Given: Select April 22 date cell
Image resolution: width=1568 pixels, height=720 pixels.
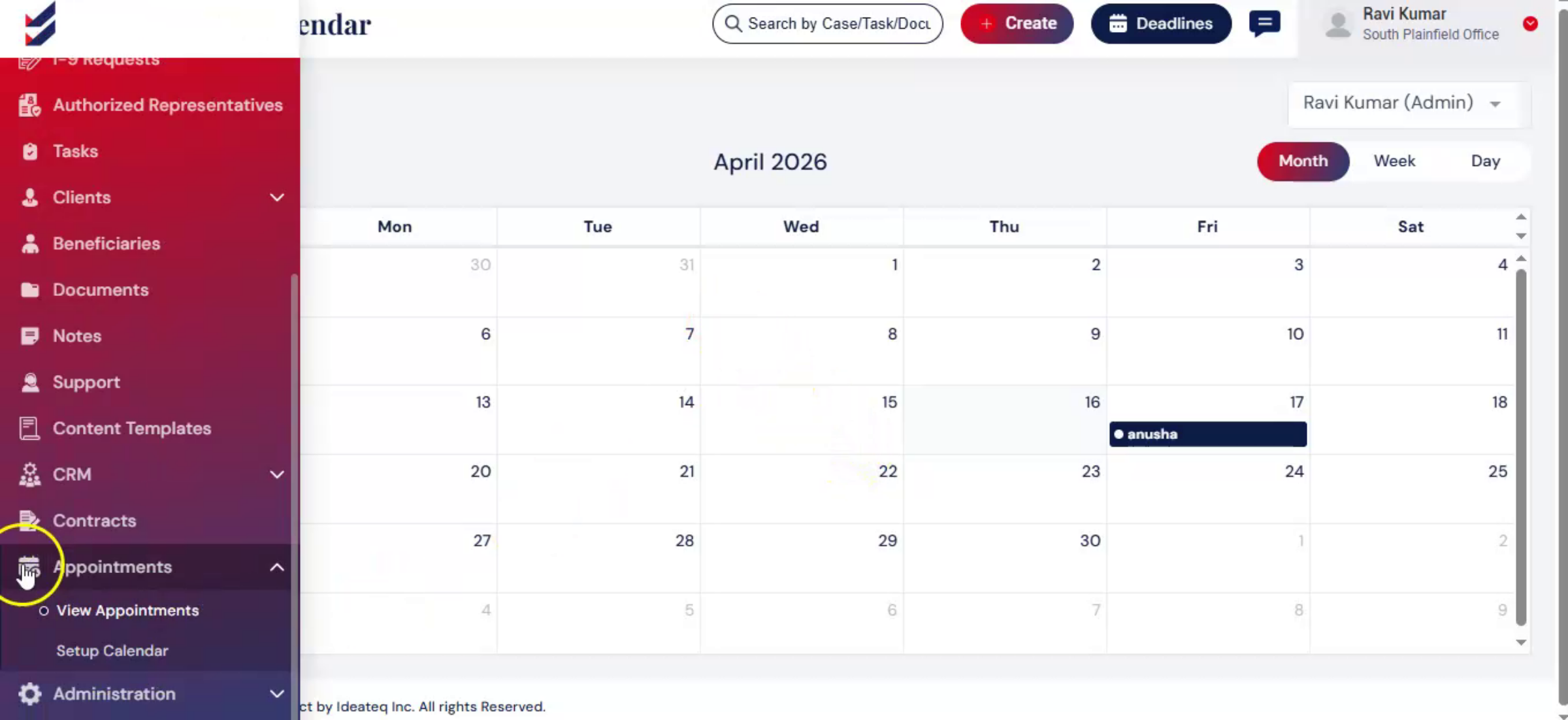Looking at the screenshot, I should point(802,489).
